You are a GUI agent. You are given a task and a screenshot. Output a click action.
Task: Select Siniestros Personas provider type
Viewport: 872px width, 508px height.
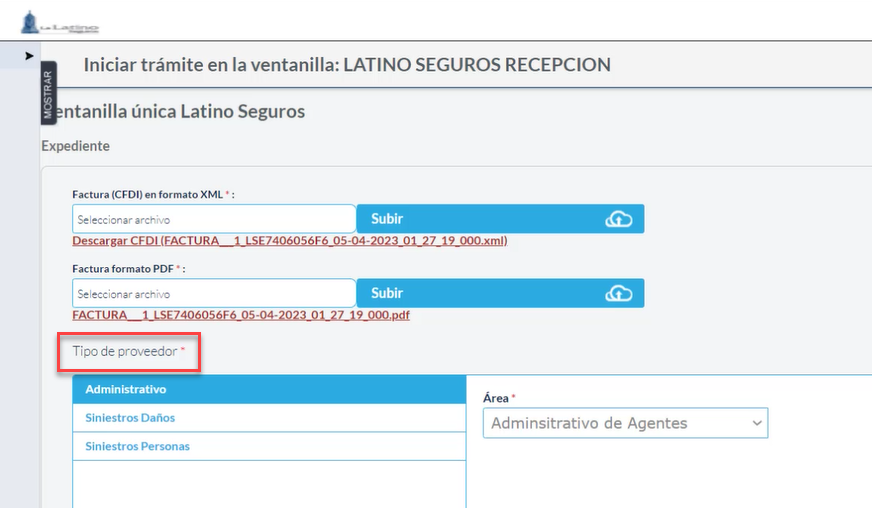pyautogui.click(x=269, y=446)
